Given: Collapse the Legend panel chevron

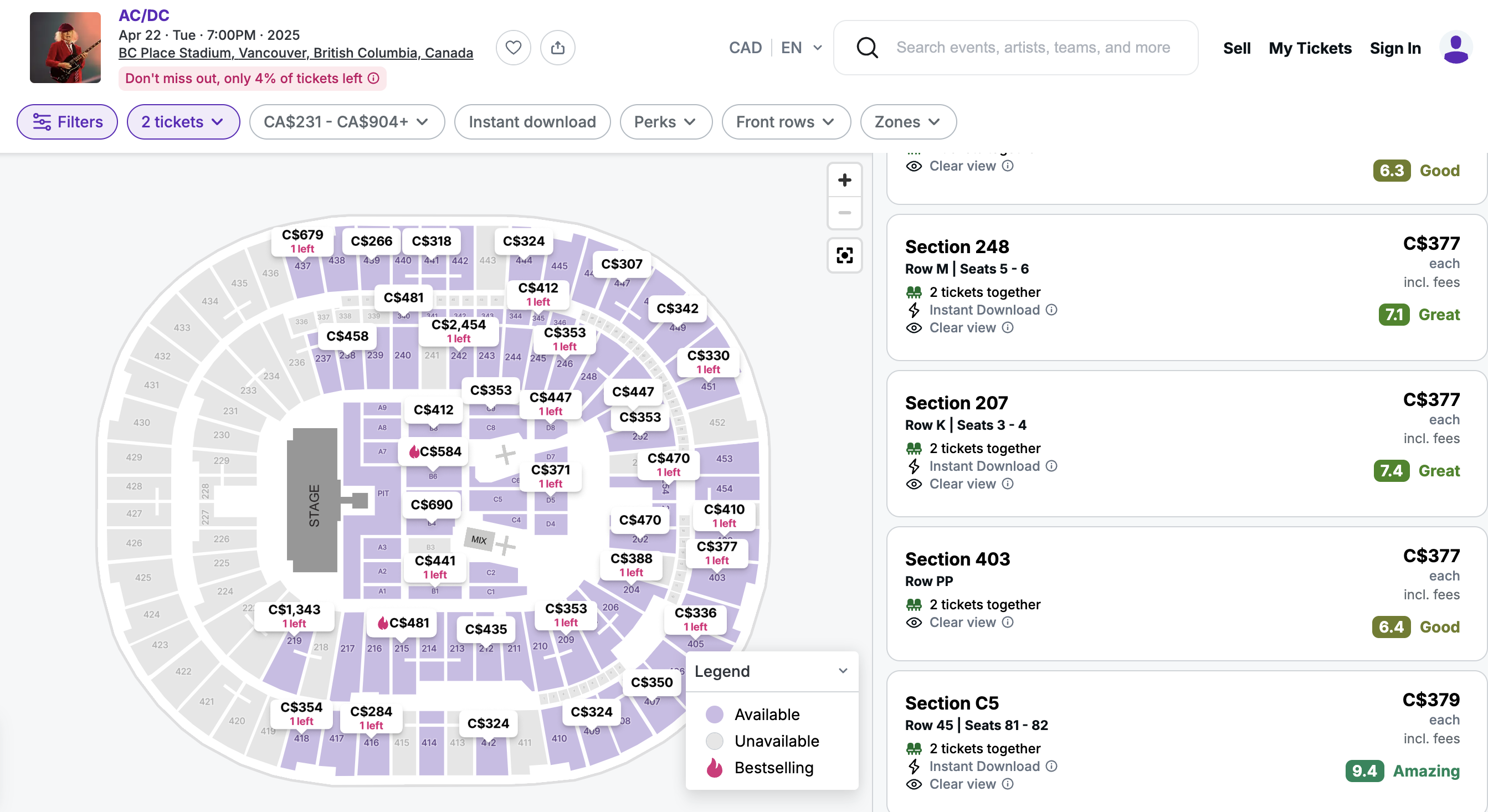Looking at the screenshot, I should click(x=843, y=671).
